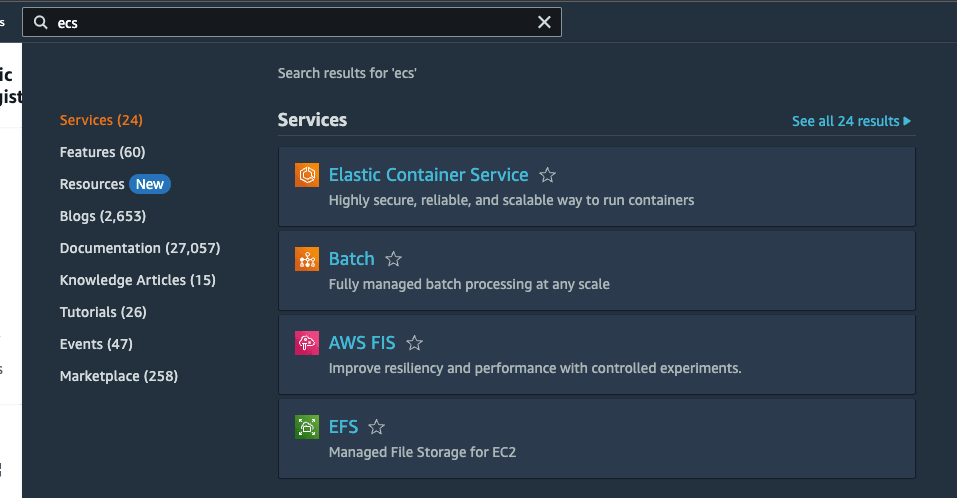Show the Resources New category
This screenshot has width=957, height=498.
pyautogui.click(x=114, y=184)
